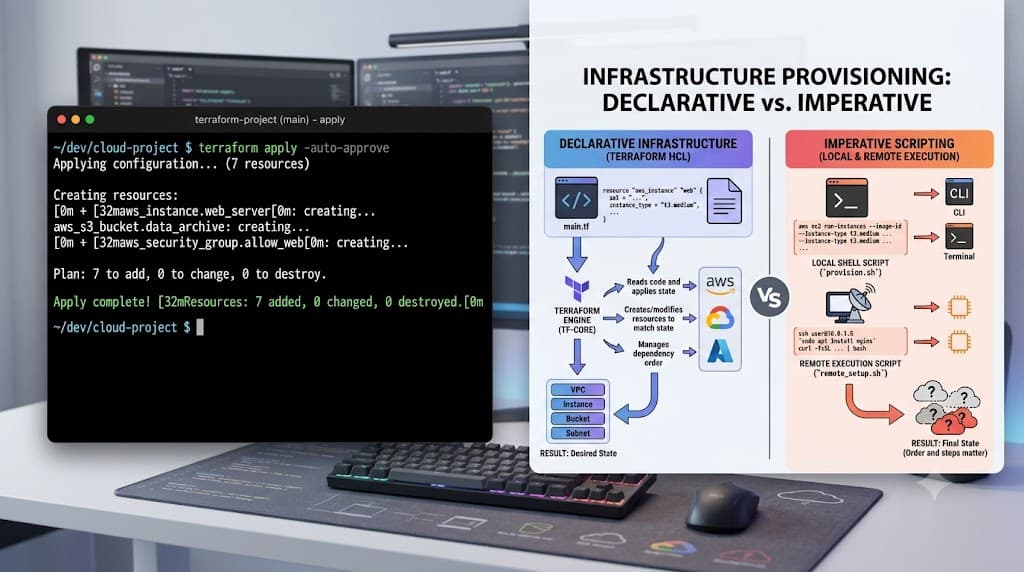The image size is (1024, 572).
Task: Click the aws ec2 run-instances code snippet
Action: coord(850,237)
